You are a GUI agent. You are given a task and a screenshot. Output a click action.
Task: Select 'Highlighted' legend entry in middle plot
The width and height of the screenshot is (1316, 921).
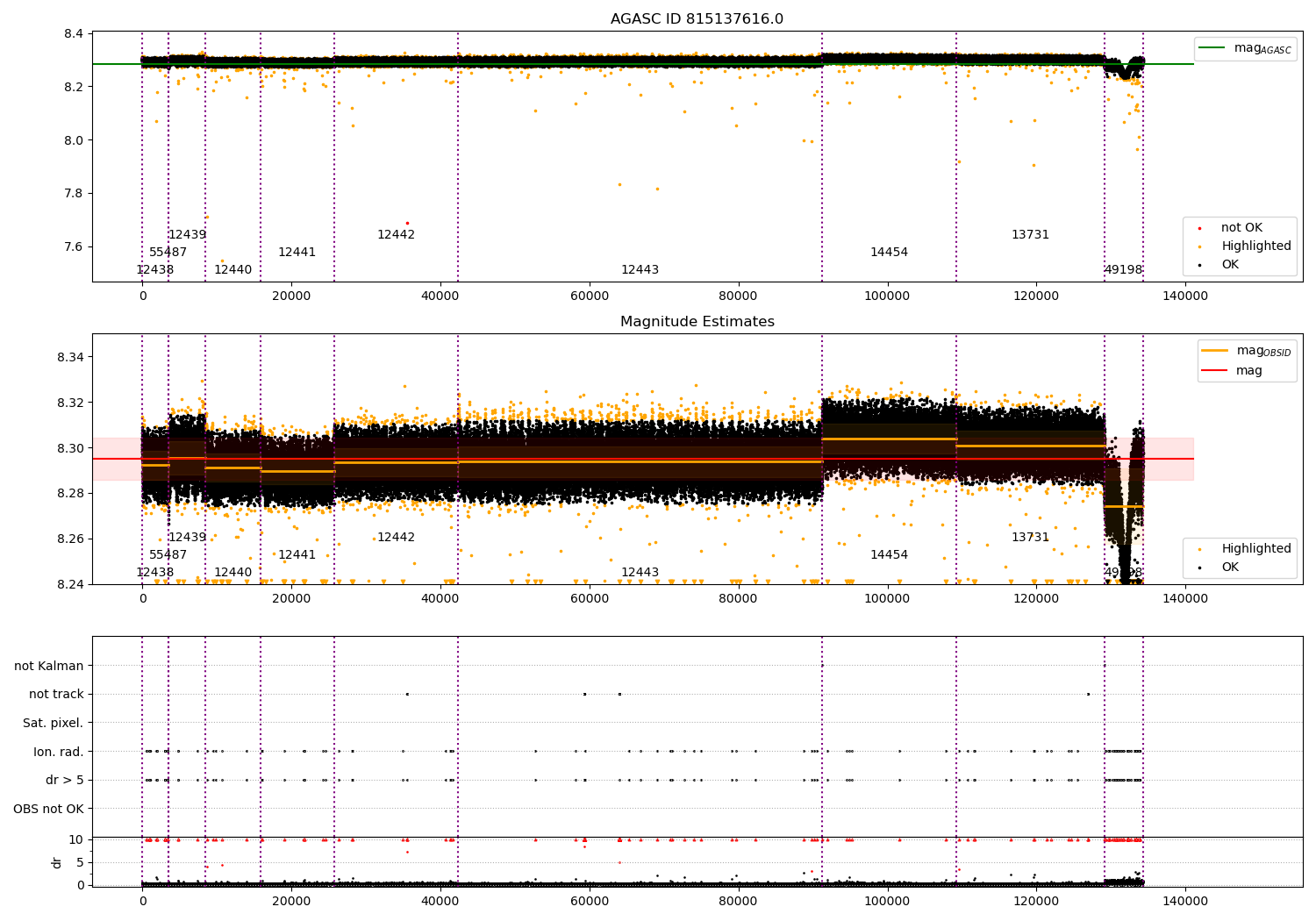(1256, 549)
